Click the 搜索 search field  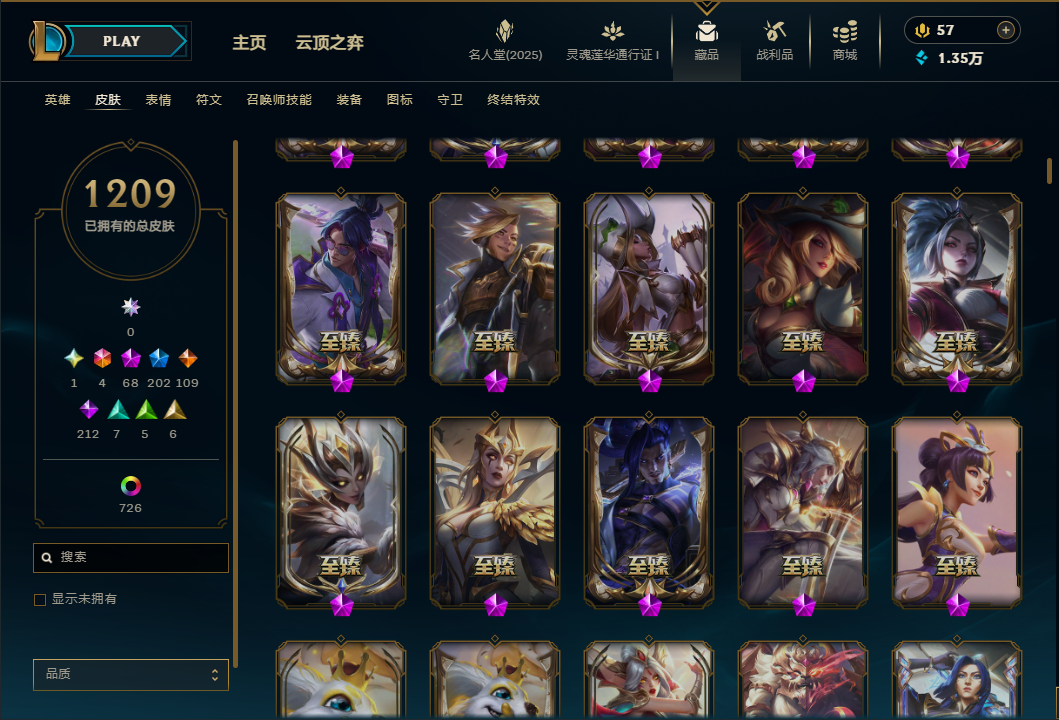[x=131, y=558]
